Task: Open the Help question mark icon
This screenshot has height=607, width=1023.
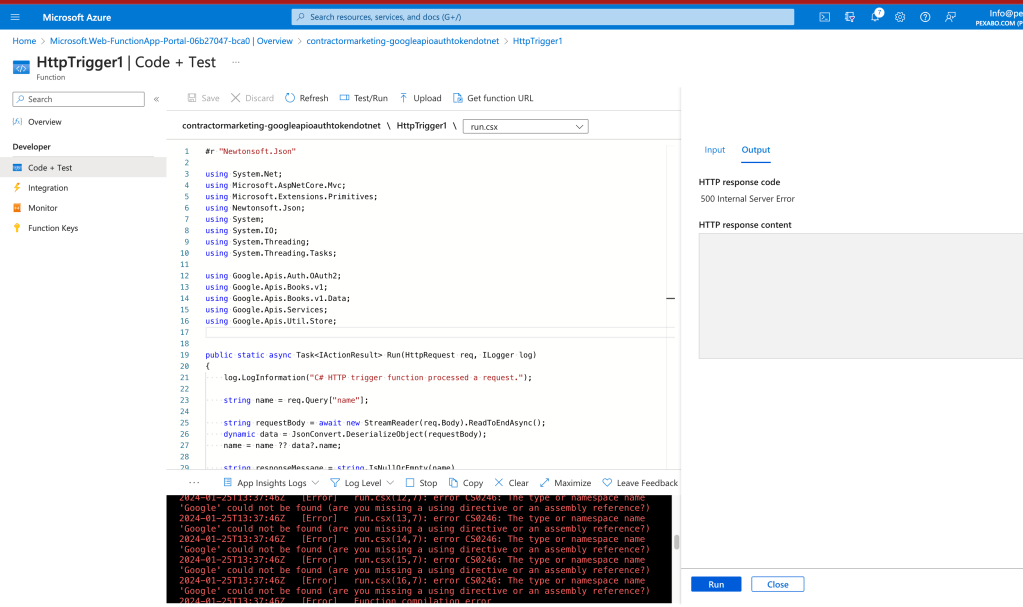Action: point(925,17)
